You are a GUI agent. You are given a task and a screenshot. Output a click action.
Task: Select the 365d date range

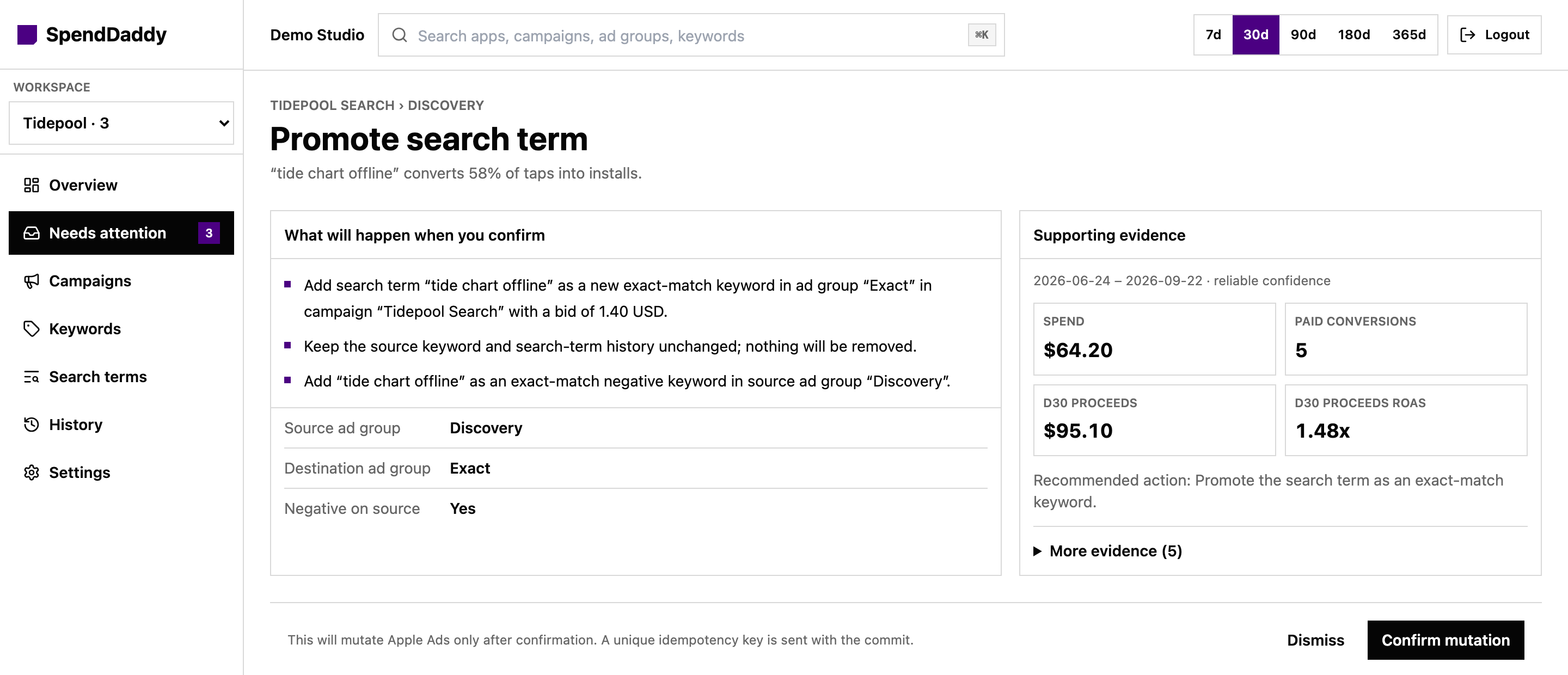1409,35
